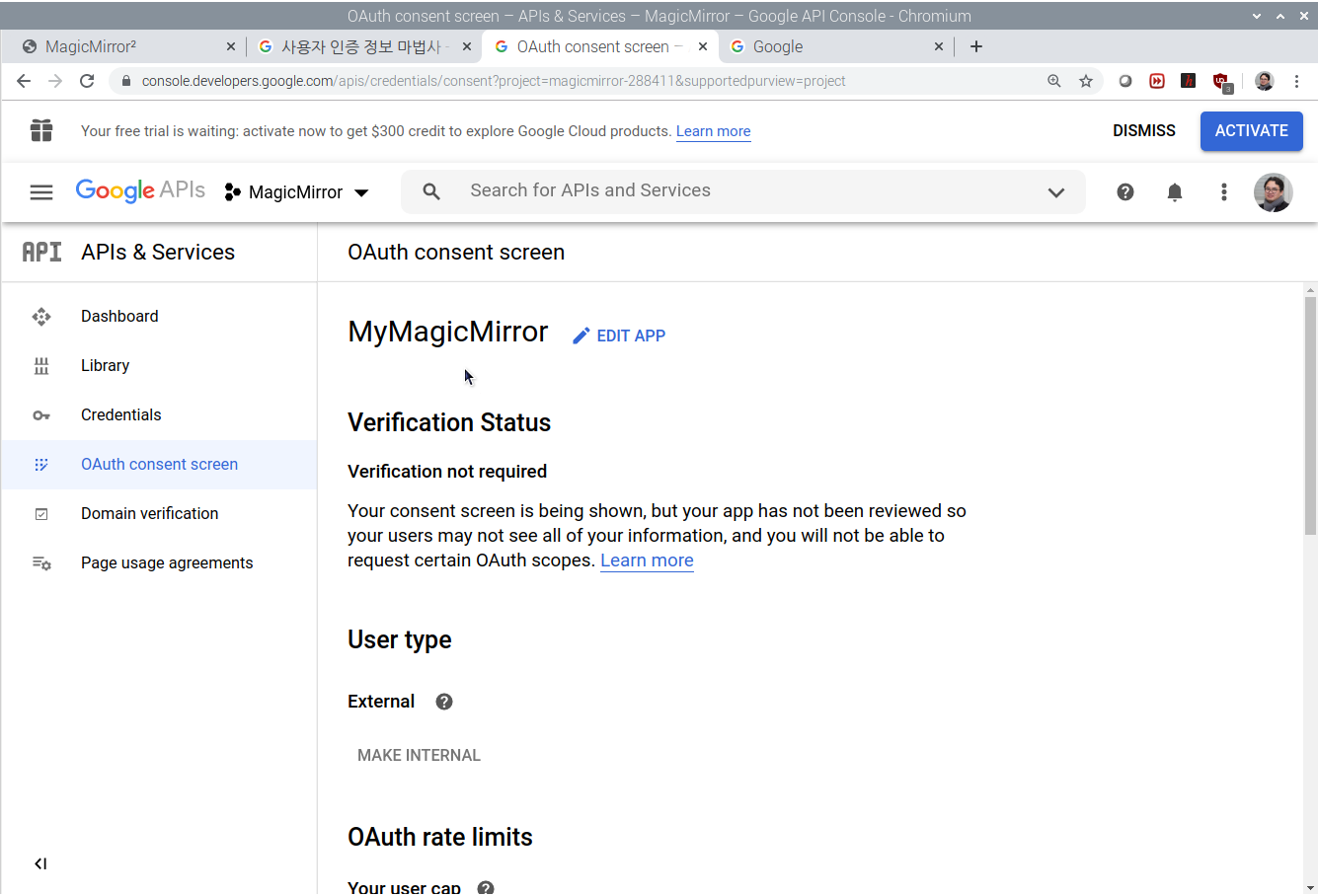The image size is (1318, 896).
Task: Activate the free trial
Action: [x=1251, y=130]
